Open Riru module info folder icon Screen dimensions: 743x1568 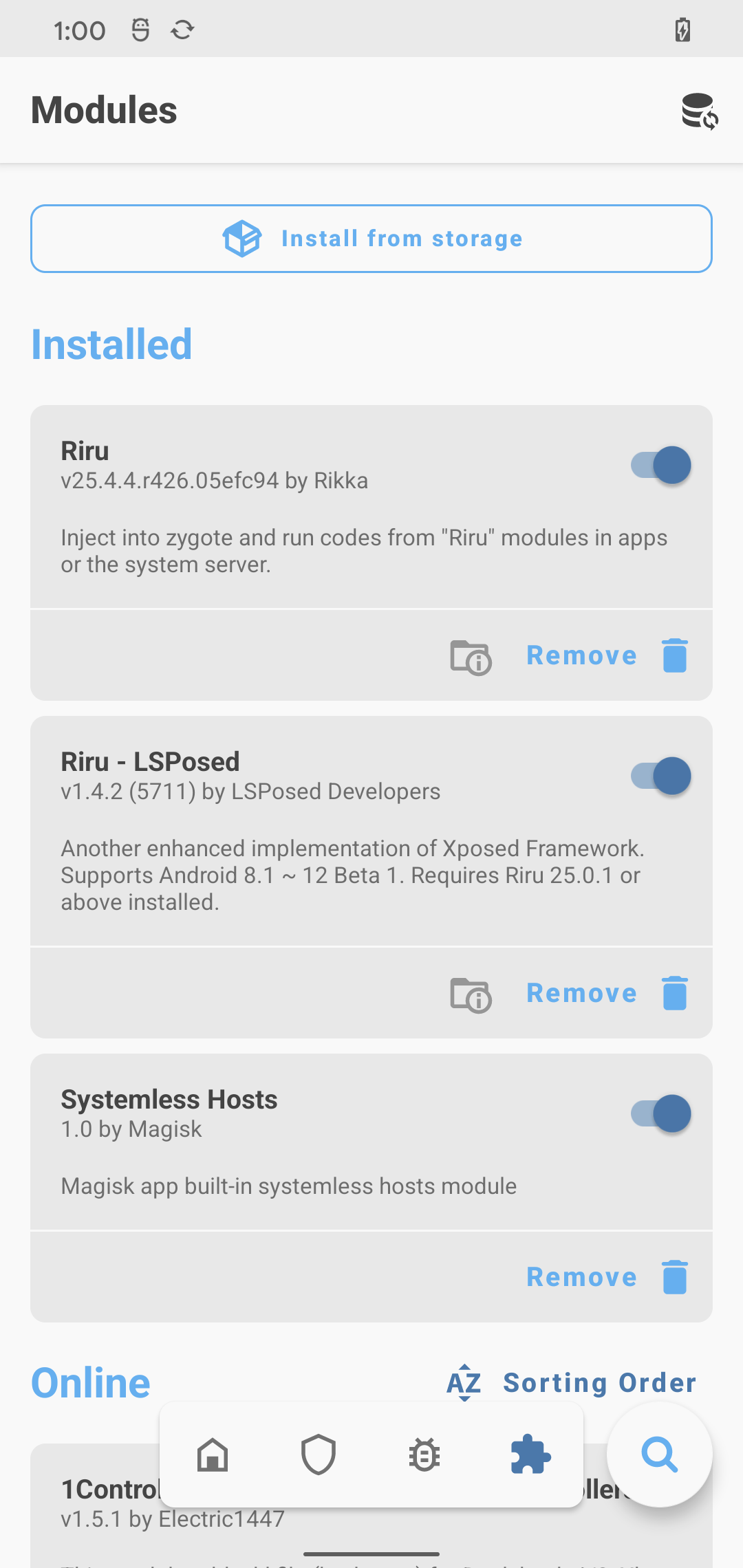coord(471,657)
